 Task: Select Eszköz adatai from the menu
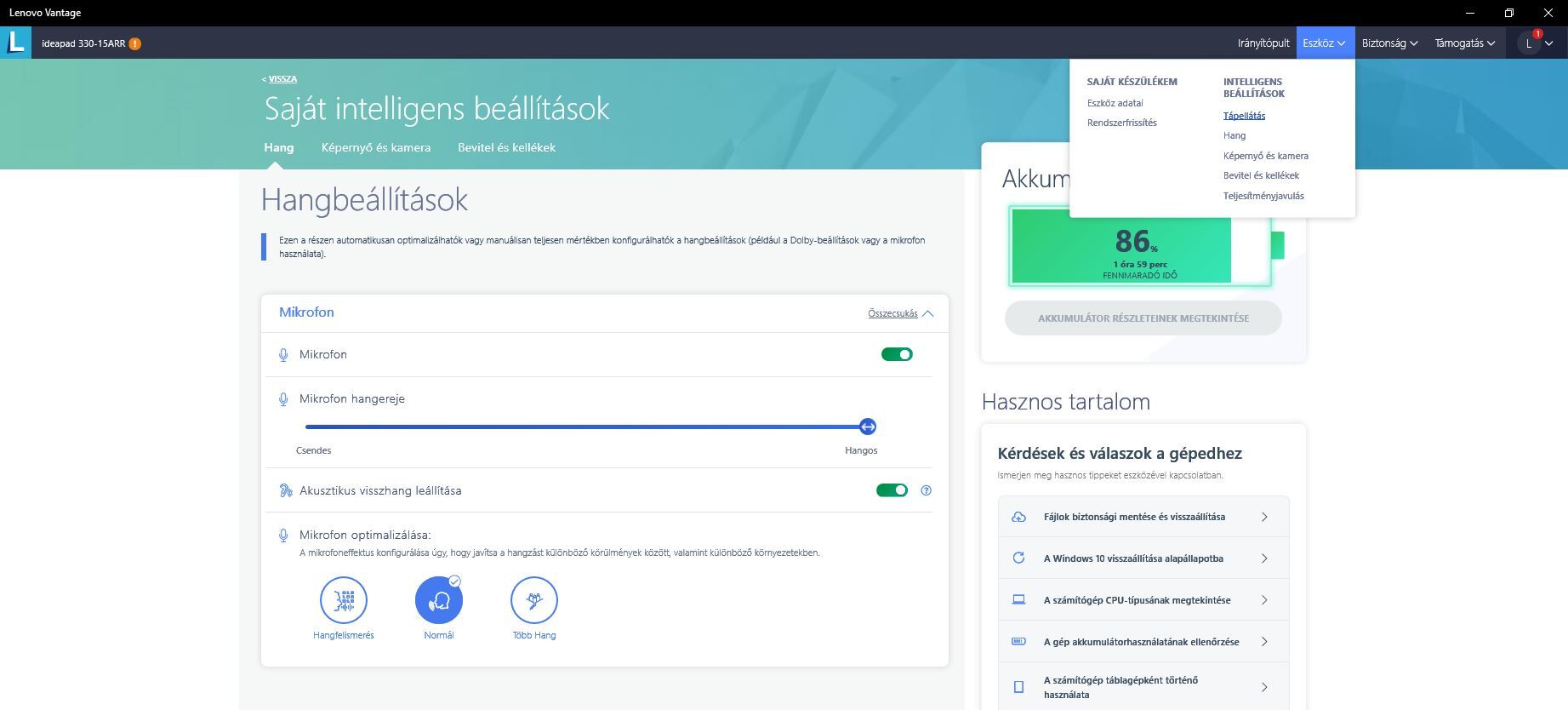point(1115,103)
